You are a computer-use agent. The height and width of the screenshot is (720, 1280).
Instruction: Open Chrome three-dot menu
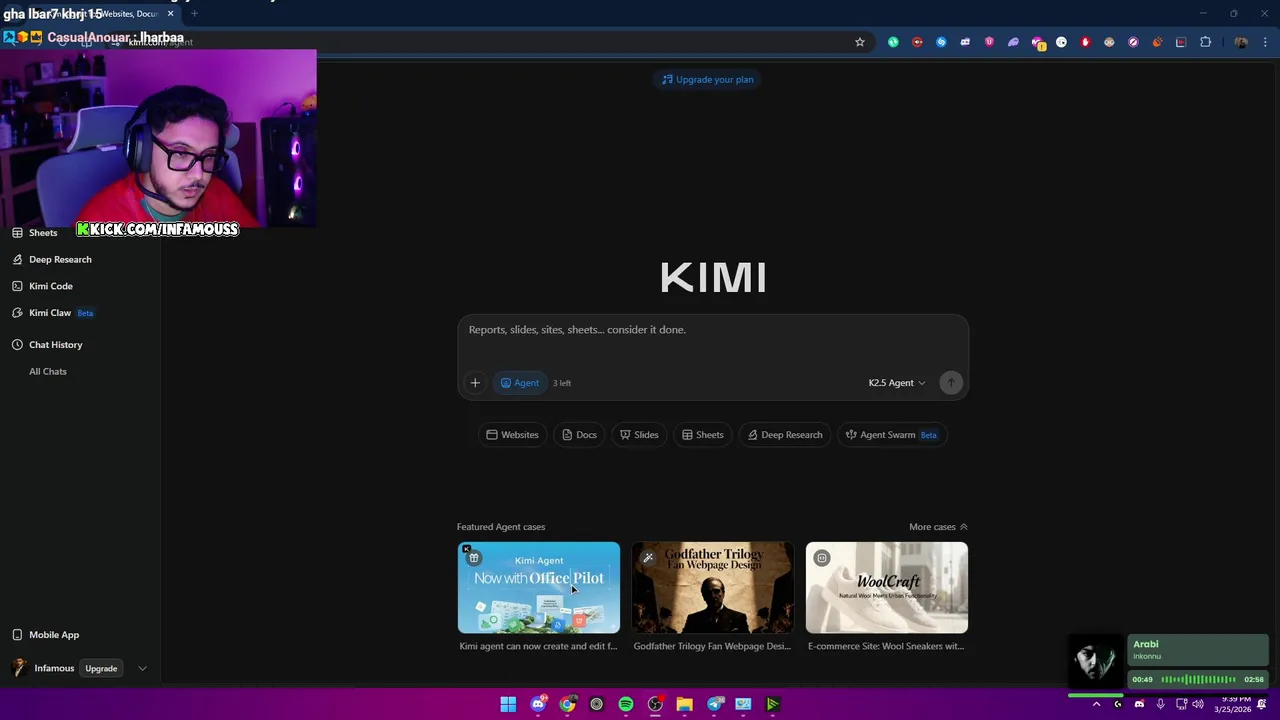pos(1265,42)
